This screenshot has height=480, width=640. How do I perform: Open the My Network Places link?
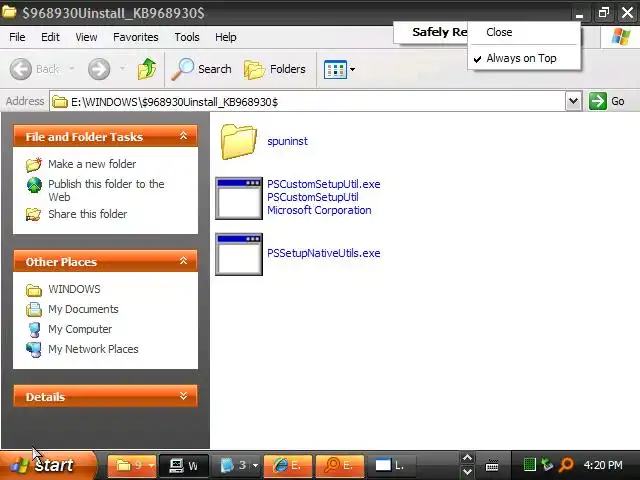pos(93,349)
